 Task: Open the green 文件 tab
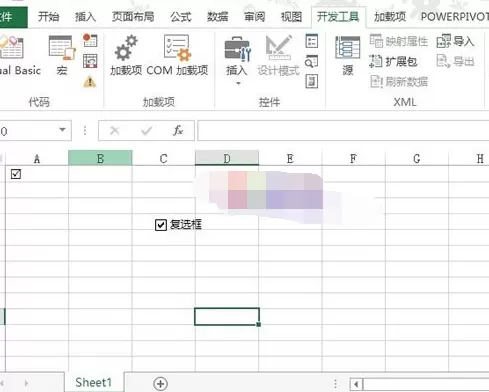point(13,17)
